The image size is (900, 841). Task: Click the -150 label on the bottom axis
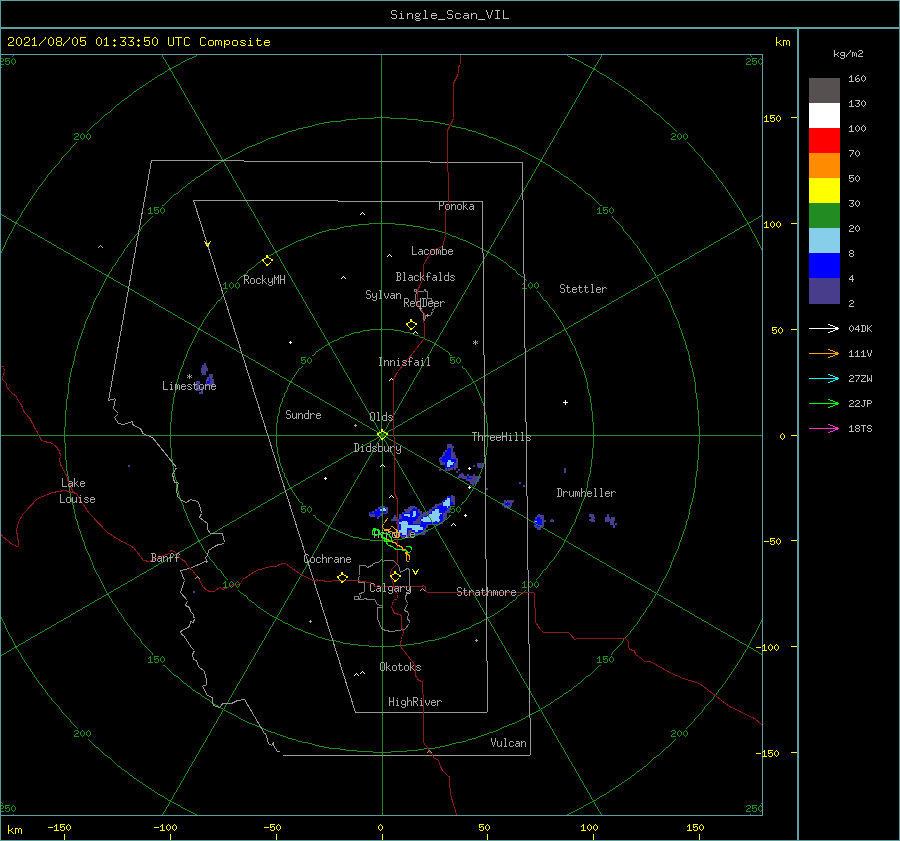point(59,827)
